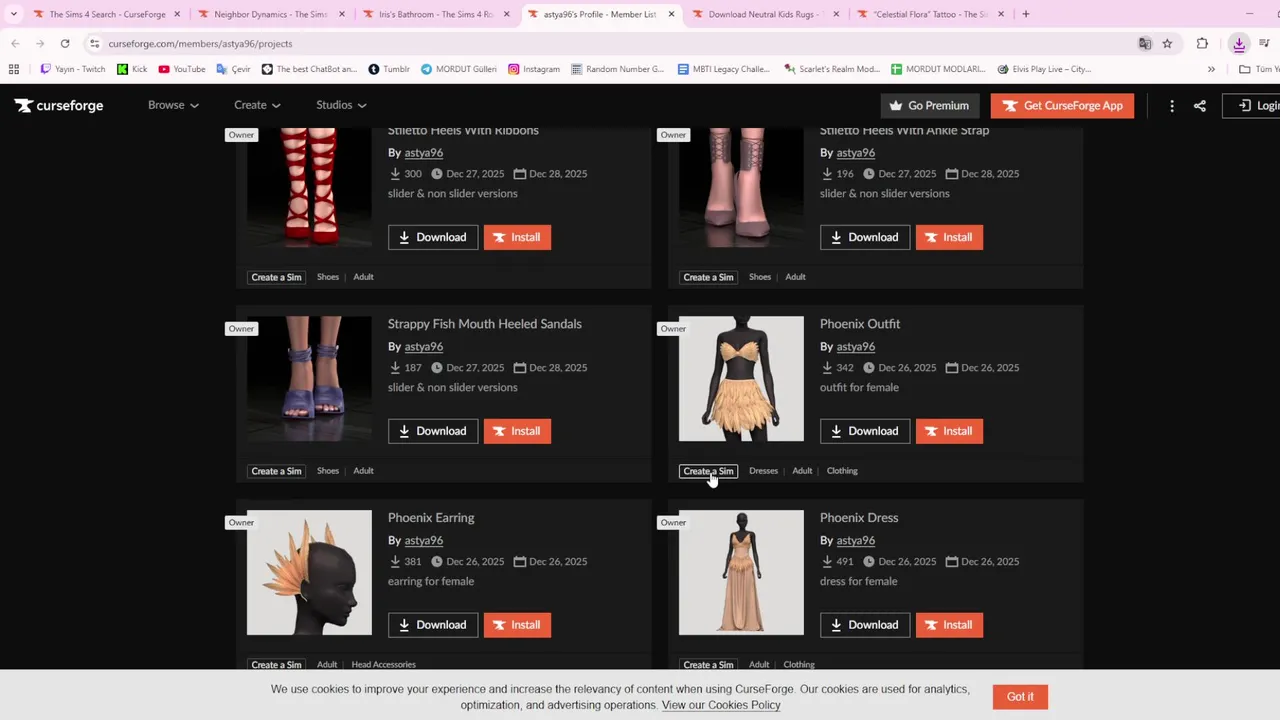Close the astya96's Profile tab

pos(672,14)
